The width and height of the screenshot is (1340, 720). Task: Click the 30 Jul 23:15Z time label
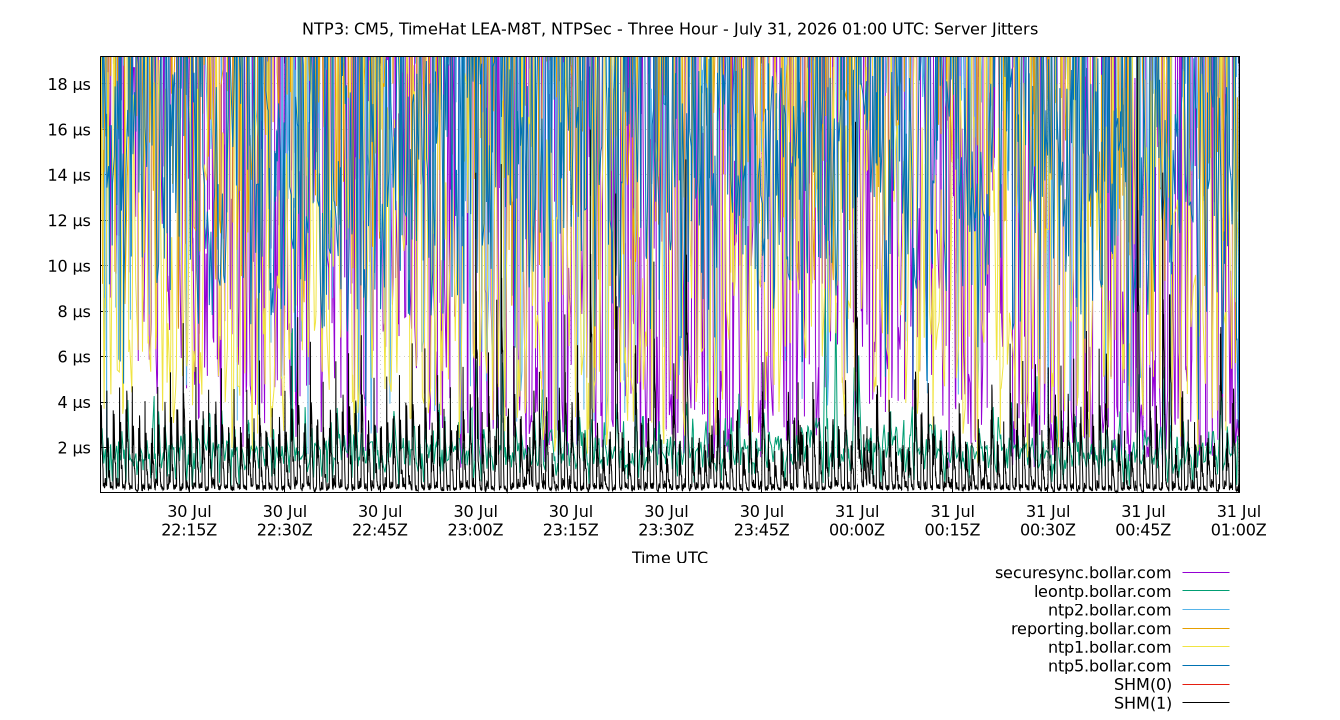coord(571,521)
